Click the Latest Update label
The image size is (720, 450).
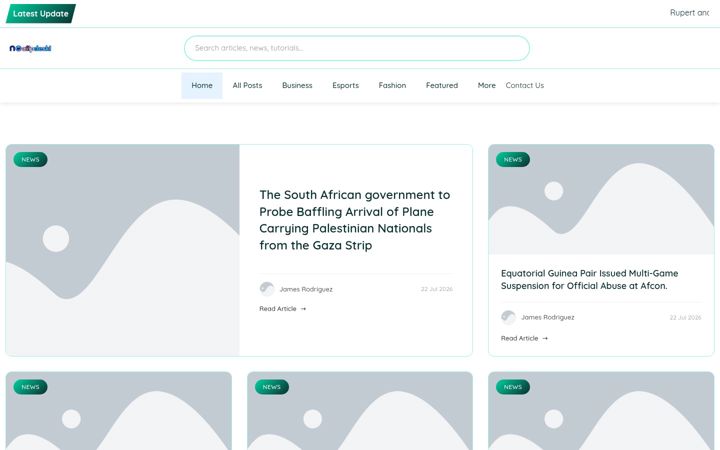(41, 14)
